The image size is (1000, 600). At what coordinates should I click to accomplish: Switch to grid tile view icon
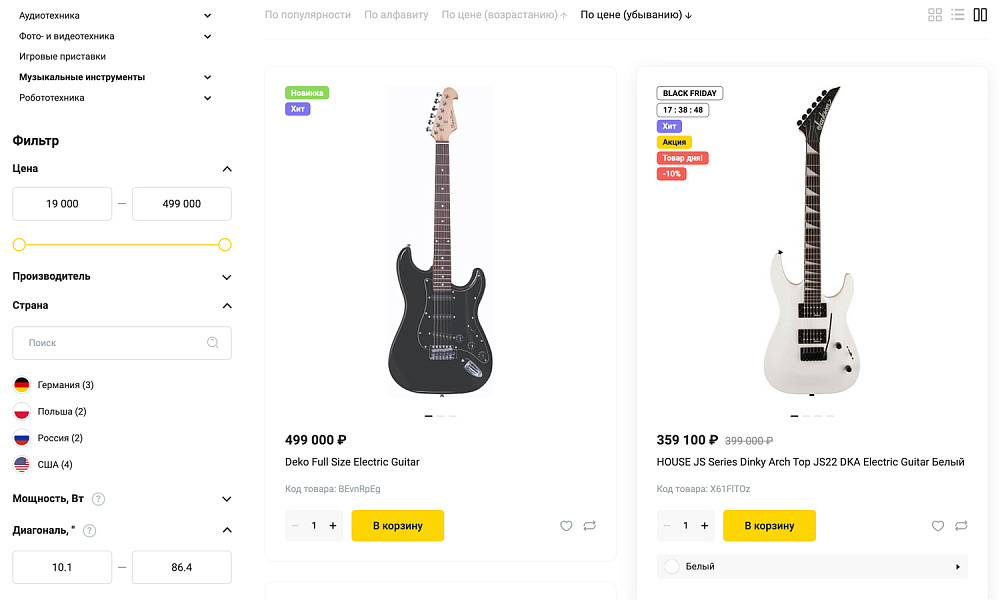[x=935, y=15]
